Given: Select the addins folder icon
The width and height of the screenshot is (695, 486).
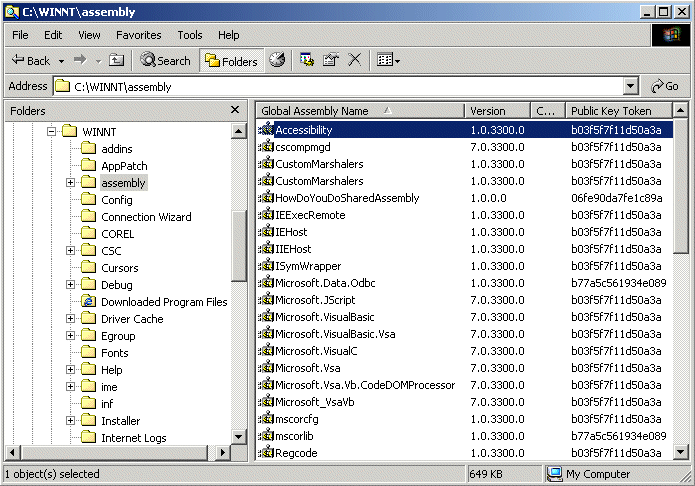Looking at the screenshot, I should pyautogui.click(x=89, y=148).
